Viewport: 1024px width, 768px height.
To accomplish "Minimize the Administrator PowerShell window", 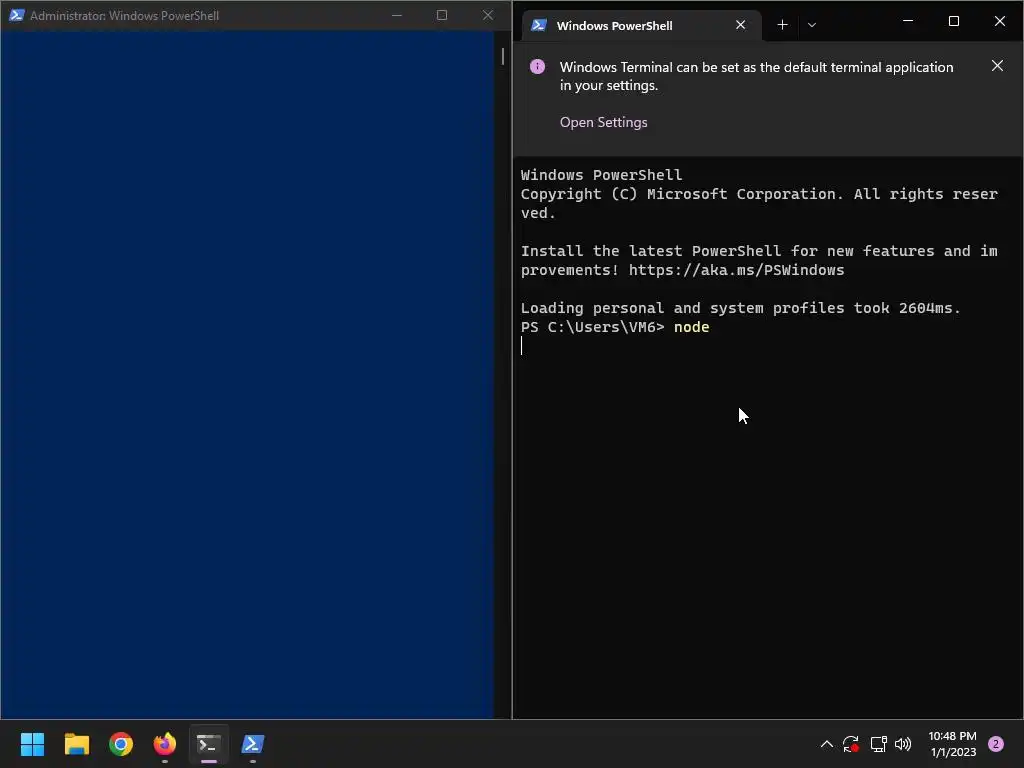I will point(396,15).
